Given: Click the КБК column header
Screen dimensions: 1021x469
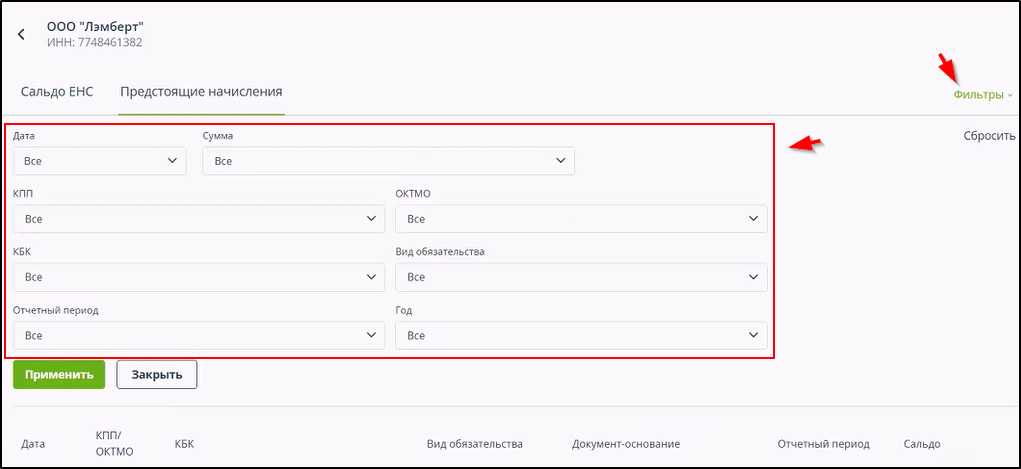Looking at the screenshot, I should tap(184, 444).
